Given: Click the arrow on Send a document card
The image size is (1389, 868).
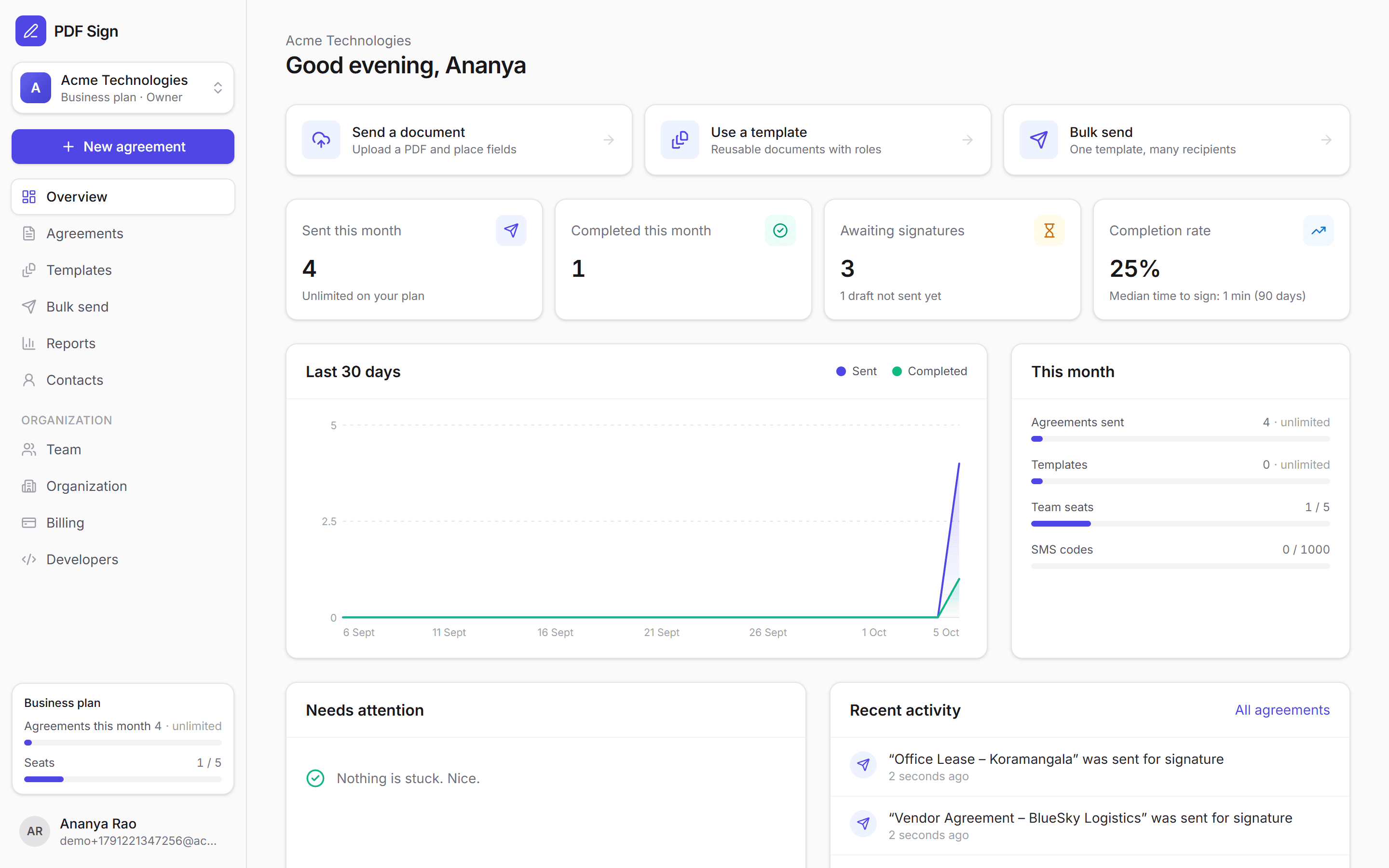Looking at the screenshot, I should 609,140.
